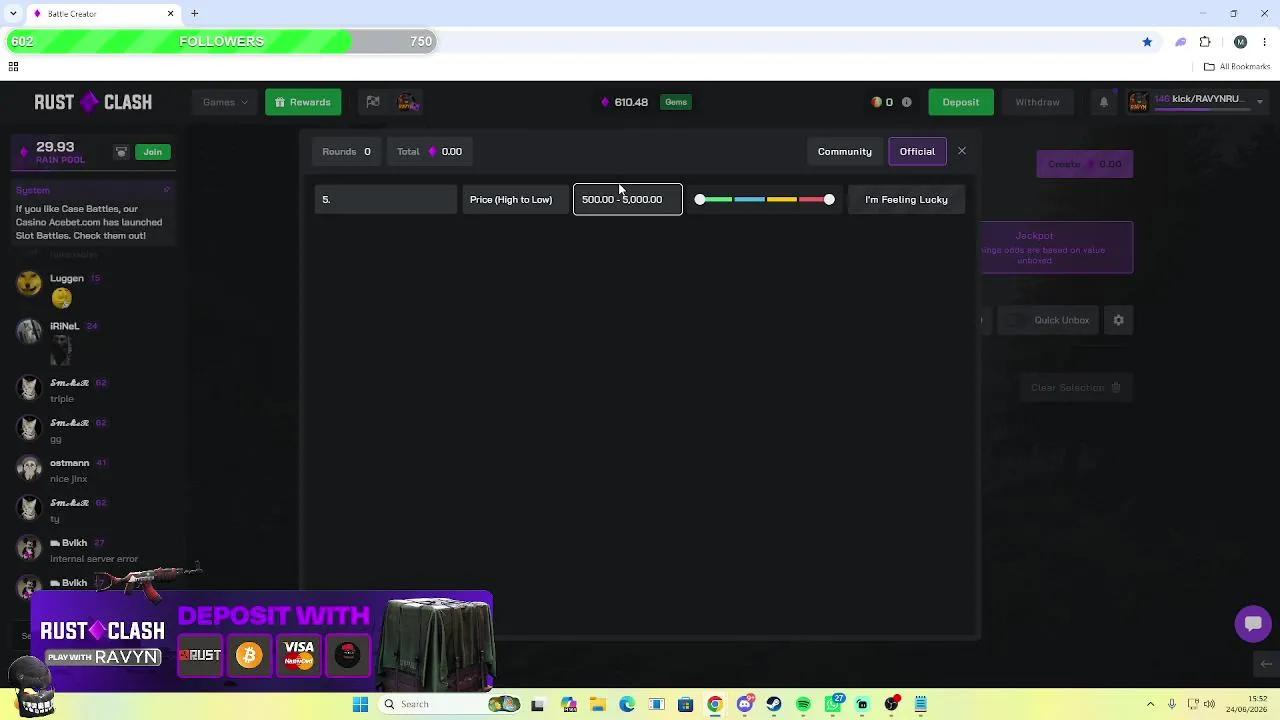Click the Create battle button
The image size is (1280, 720).
tap(1084, 164)
